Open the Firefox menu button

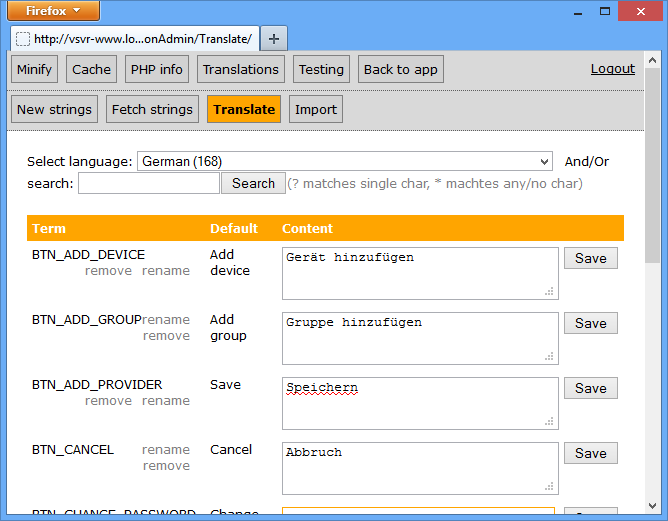[53, 11]
